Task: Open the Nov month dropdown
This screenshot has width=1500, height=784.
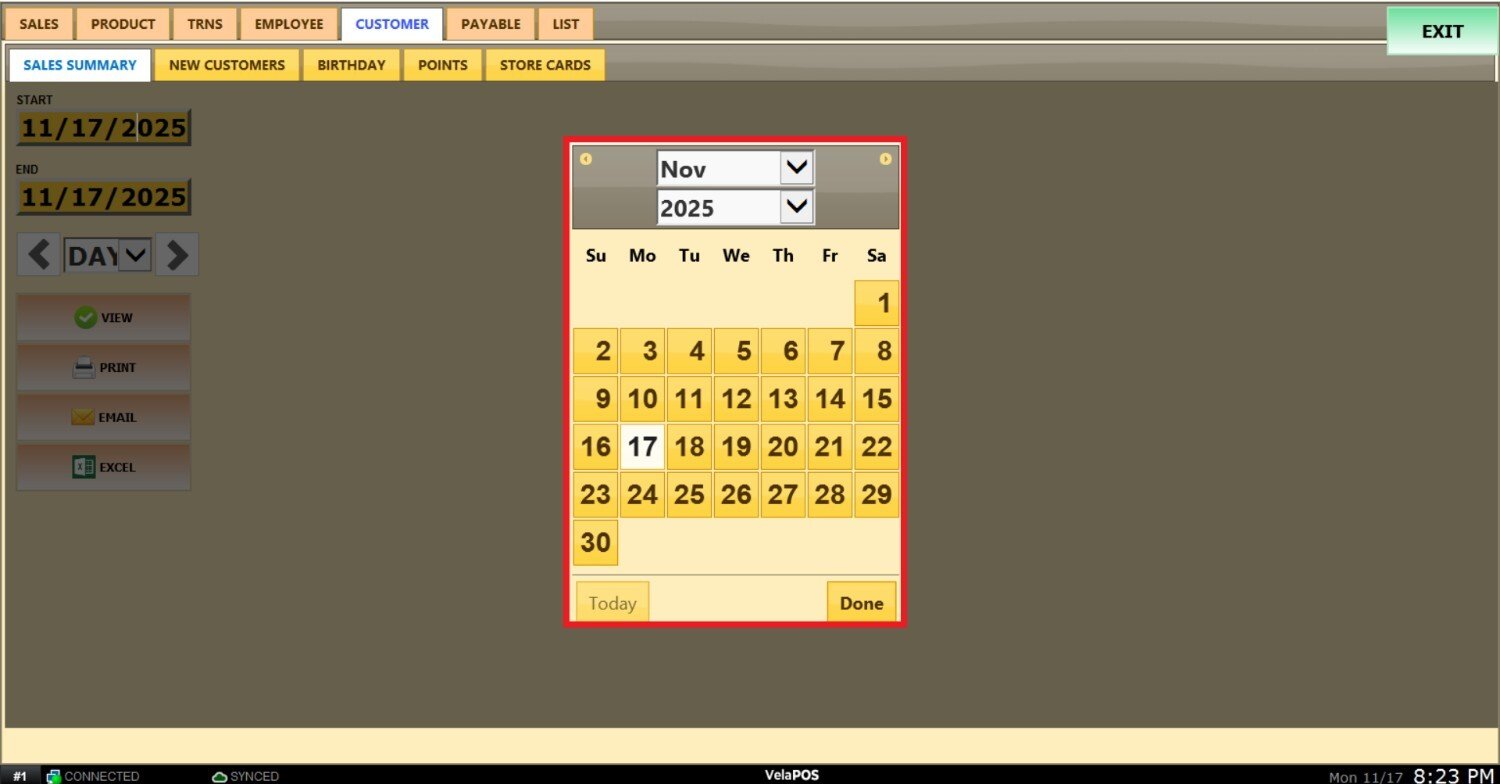Action: (796, 168)
